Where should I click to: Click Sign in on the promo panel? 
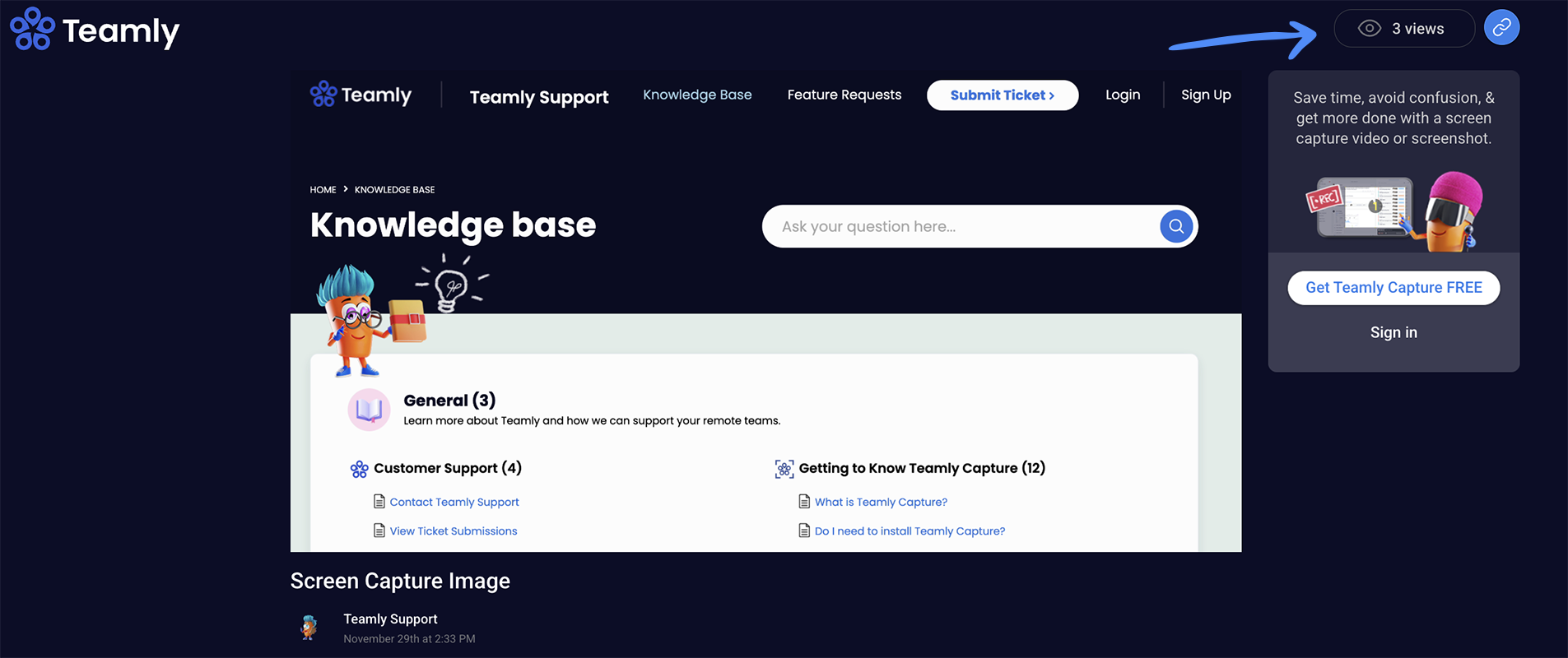click(x=1394, y=332)
